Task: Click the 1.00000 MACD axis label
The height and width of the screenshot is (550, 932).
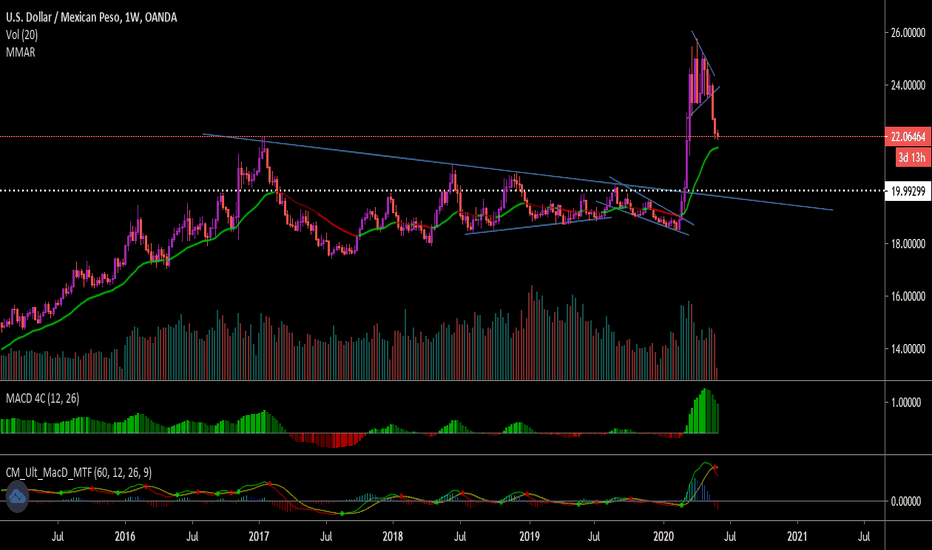Action: click(x=906, y=403)
